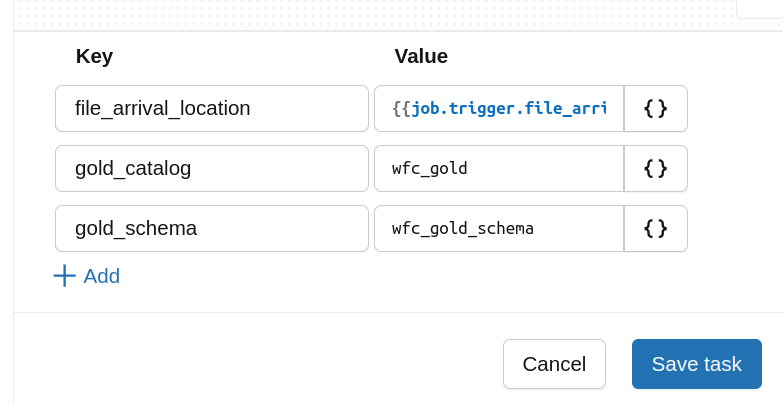The width and height of the screenshot is (783, 404).
Task: Click the wfc_gold_schema value field
Action: (x=498, y=228)
